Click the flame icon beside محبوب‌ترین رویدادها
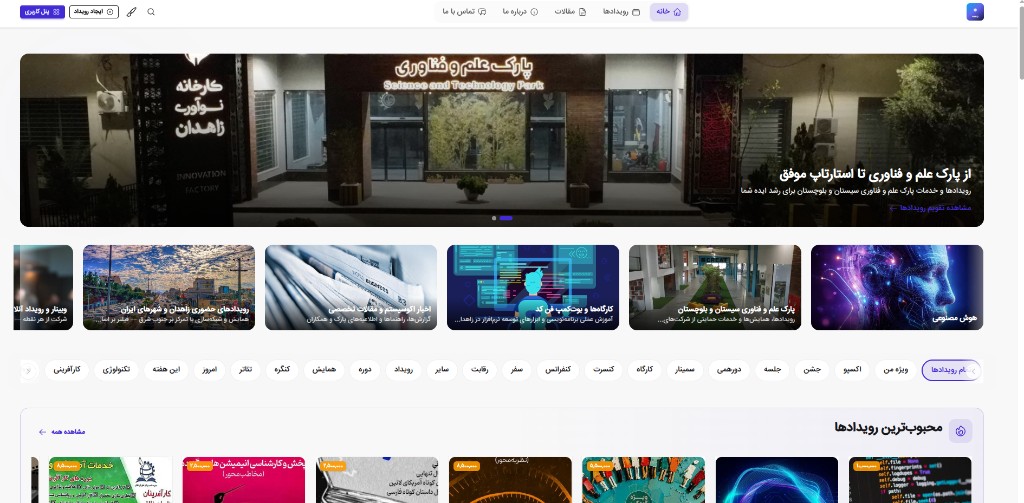Screen dimensions: 1024x503 (960, 431)
